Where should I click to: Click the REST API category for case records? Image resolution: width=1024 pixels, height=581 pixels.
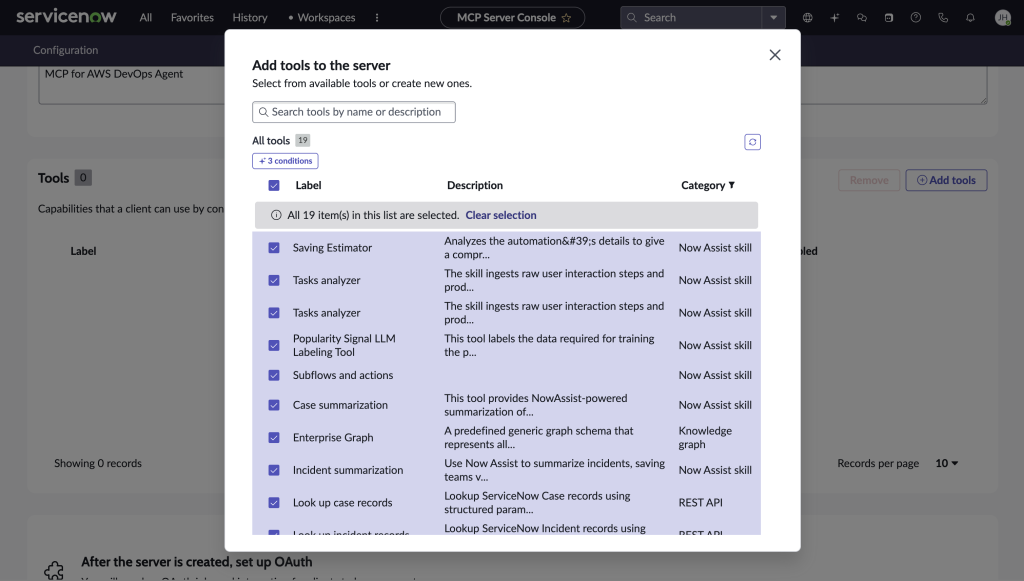pos(701,503)
